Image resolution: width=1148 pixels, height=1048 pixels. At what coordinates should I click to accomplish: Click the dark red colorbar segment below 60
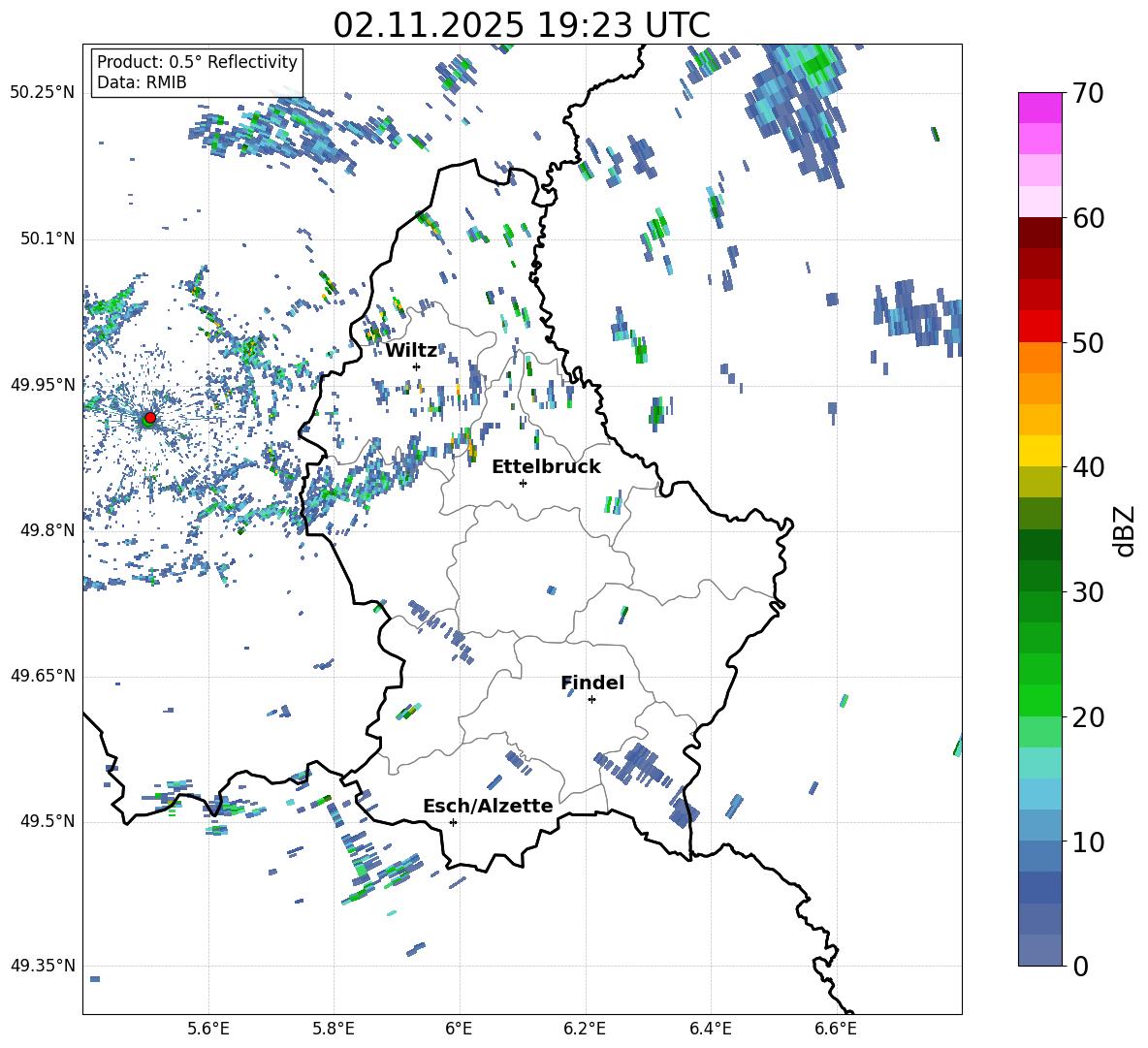(1040, 233)
